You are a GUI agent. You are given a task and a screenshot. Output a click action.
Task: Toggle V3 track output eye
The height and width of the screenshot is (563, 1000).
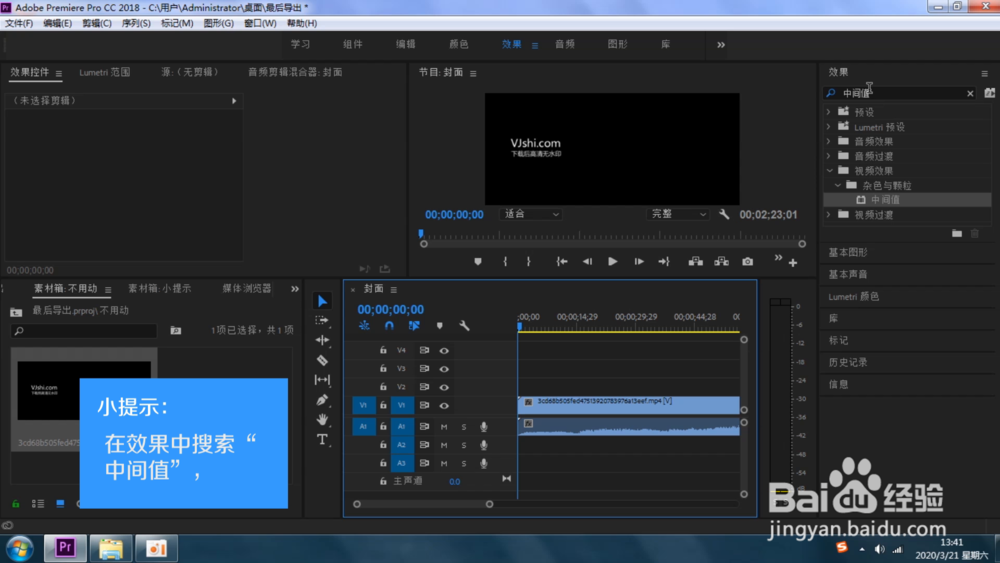[x=444, y=369]
